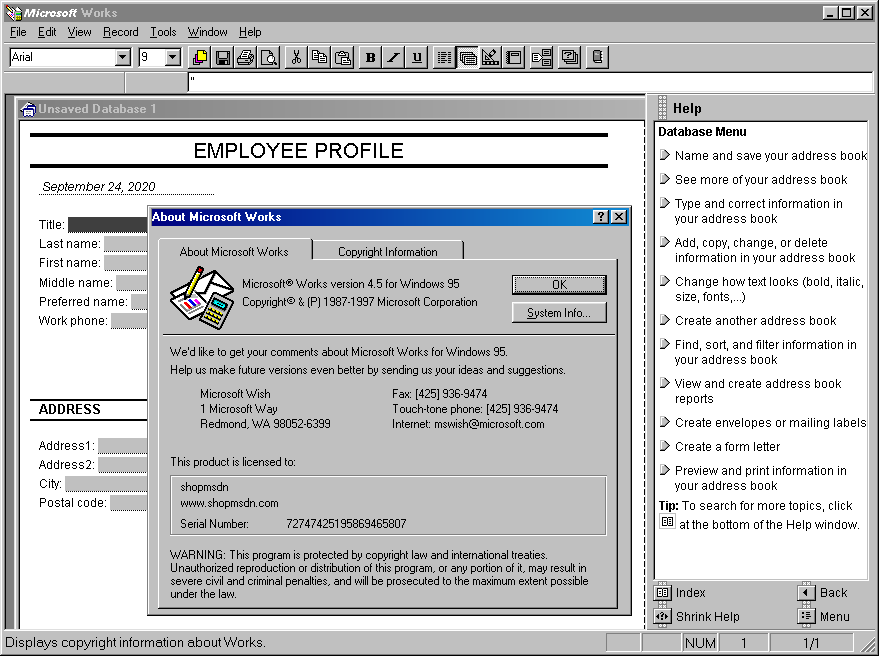Click the Shrink Help icon
The height and width of the screenshot is (656, 879).
662,616
